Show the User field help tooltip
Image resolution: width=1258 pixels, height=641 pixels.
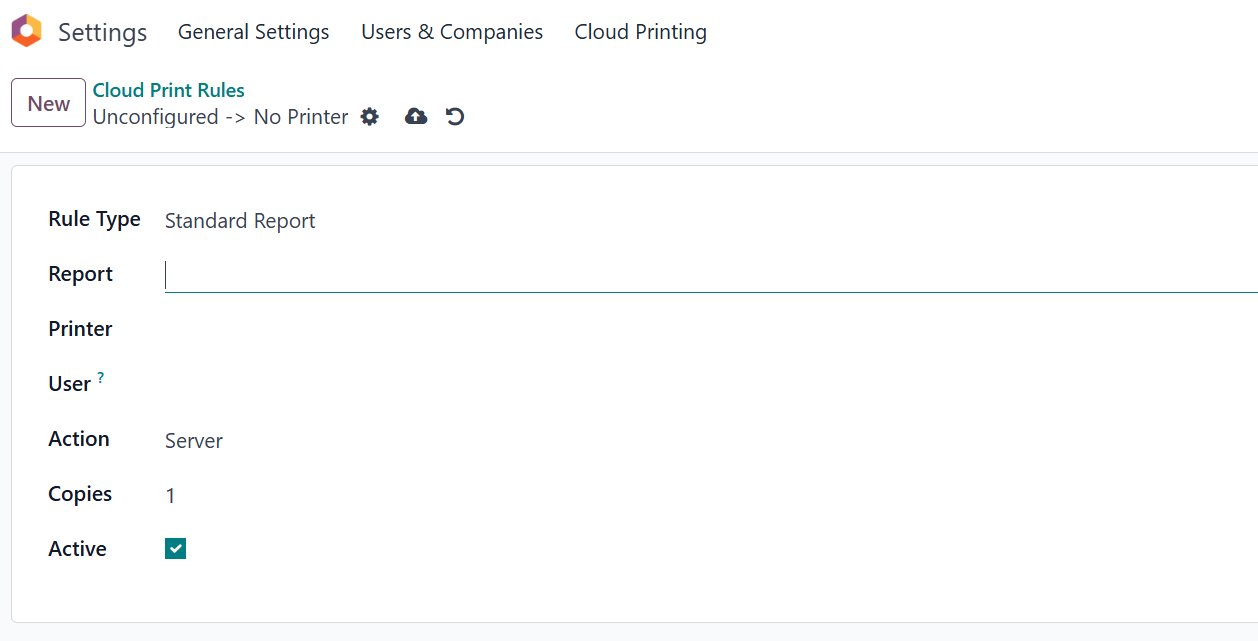pyautogui.click(x=101, y=379)
